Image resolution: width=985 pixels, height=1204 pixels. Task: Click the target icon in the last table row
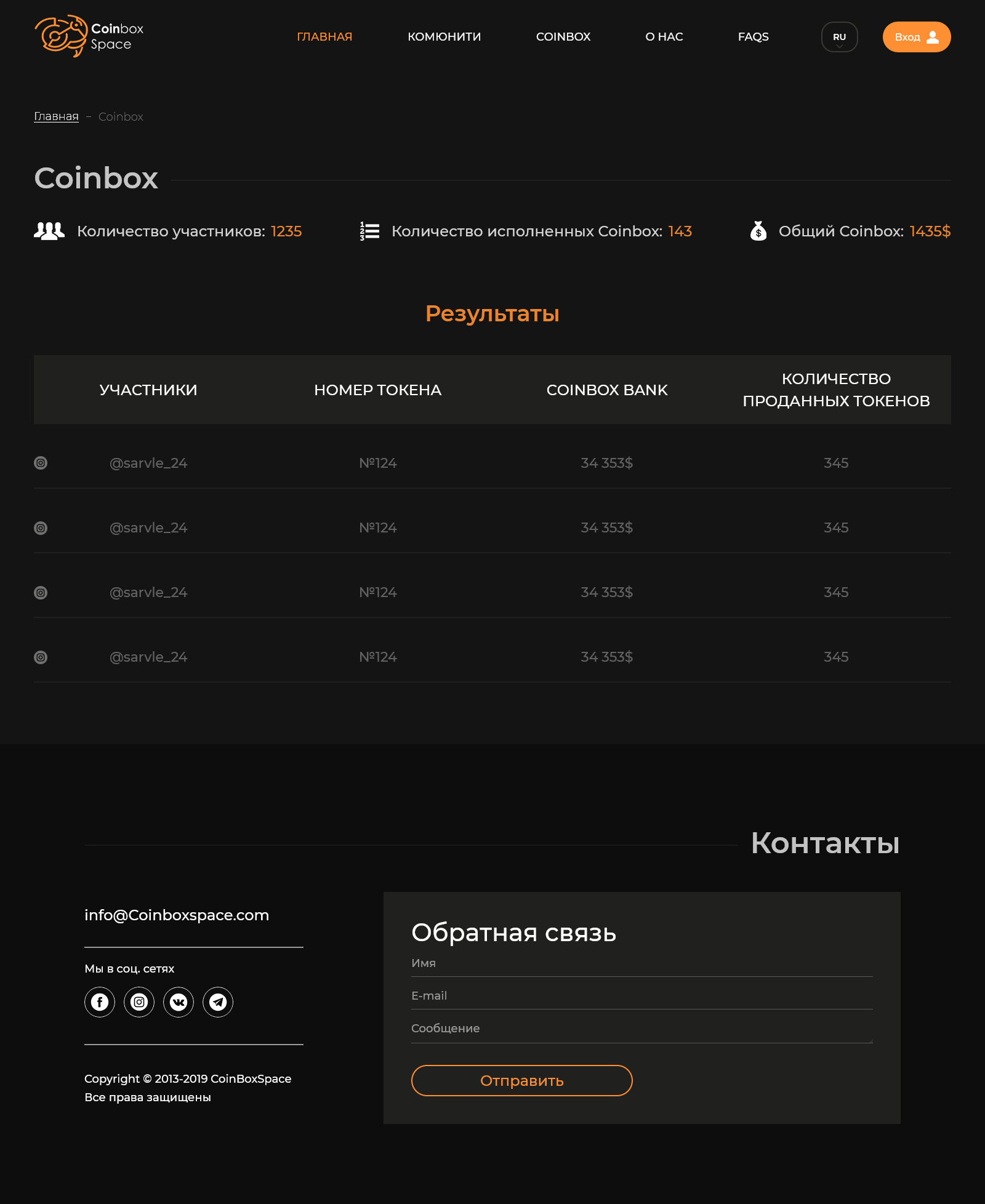(41, 657)
